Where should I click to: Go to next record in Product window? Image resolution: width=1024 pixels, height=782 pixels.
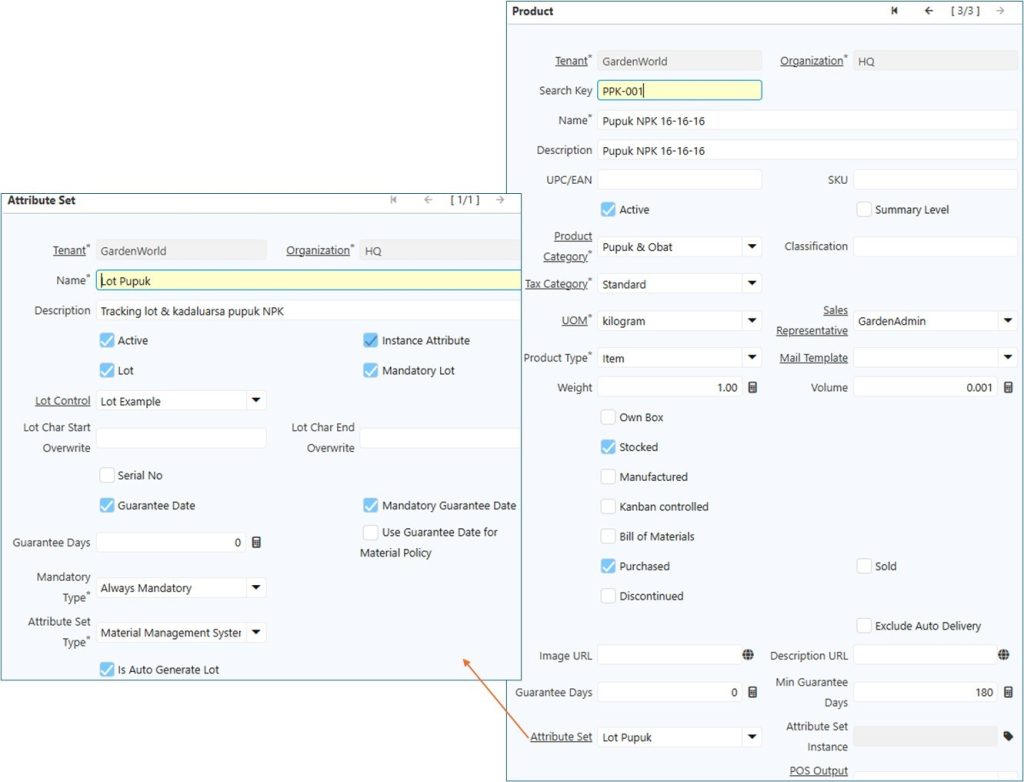1000,11
